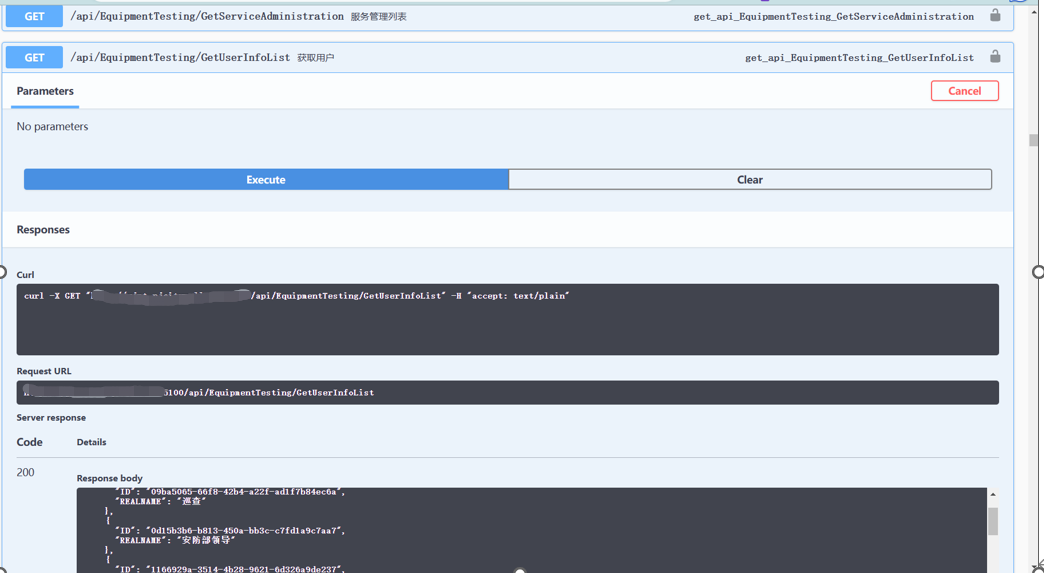
Task: Click the 'Code' column header
Action: coord(29,442)
